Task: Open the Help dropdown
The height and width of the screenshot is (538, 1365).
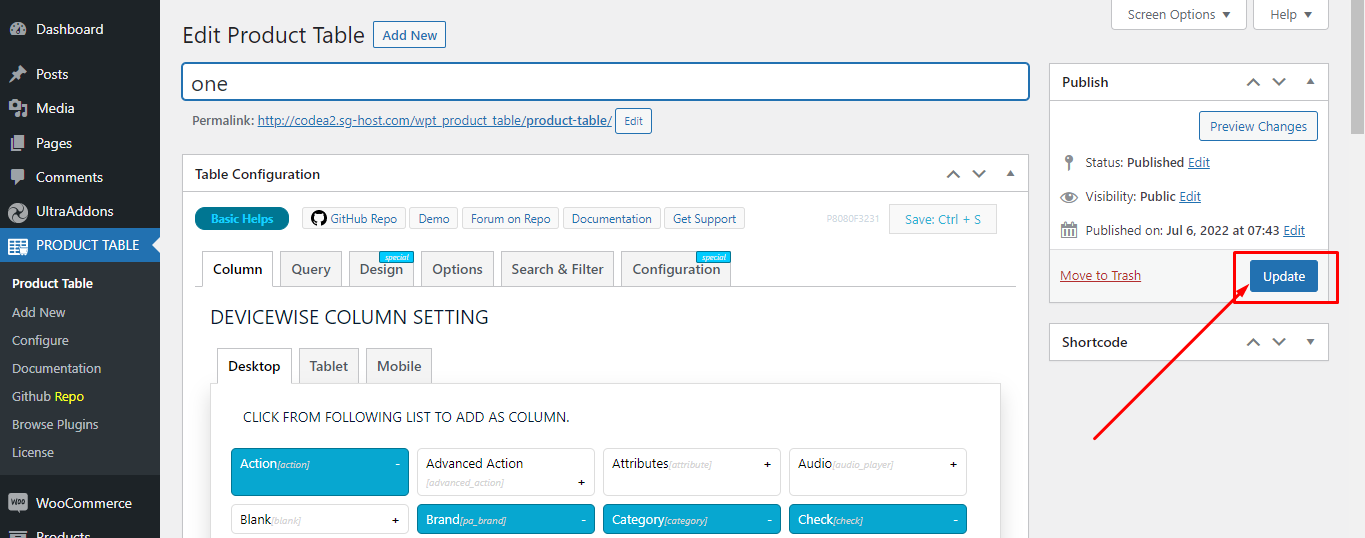Action: [1292, 14]
